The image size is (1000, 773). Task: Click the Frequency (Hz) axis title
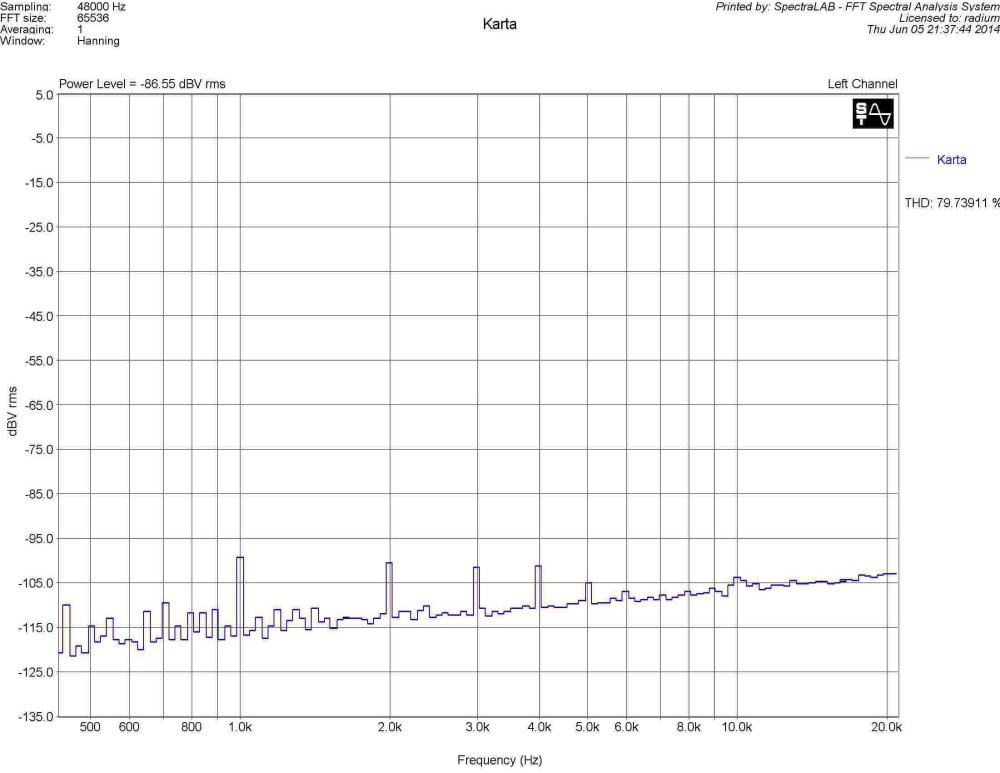(x=500, y=760)
